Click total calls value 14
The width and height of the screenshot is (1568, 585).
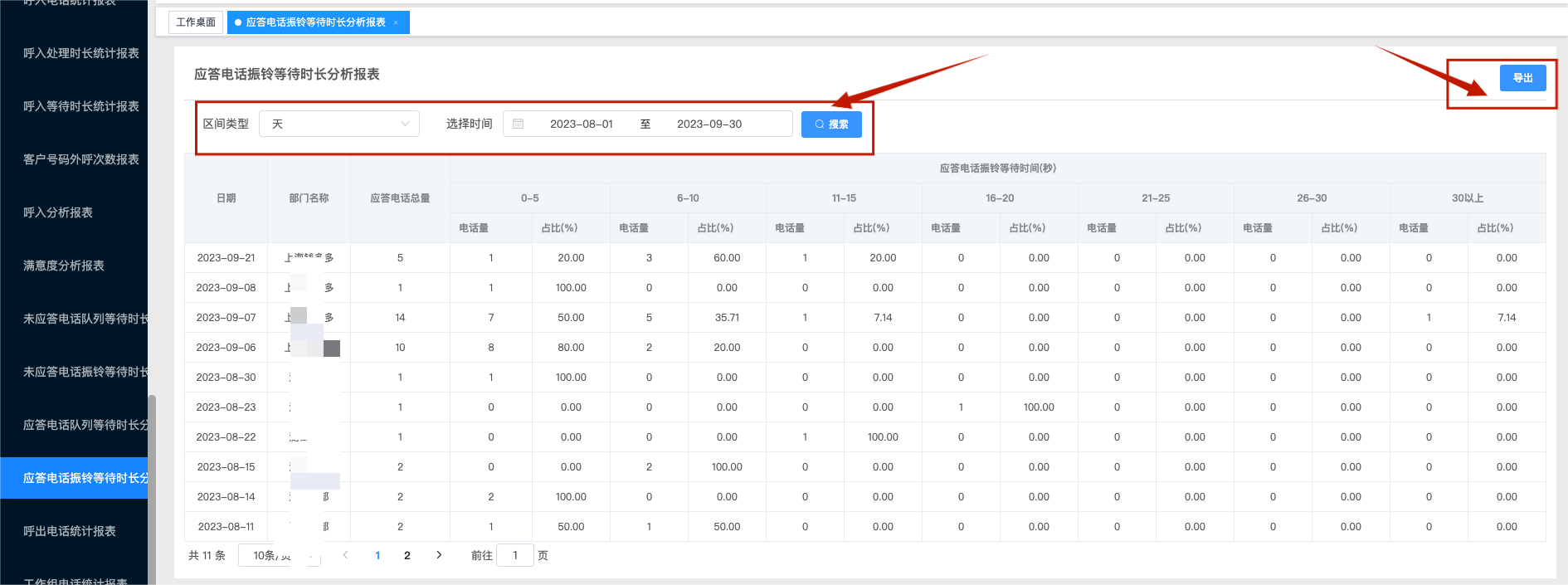point(400,318)
